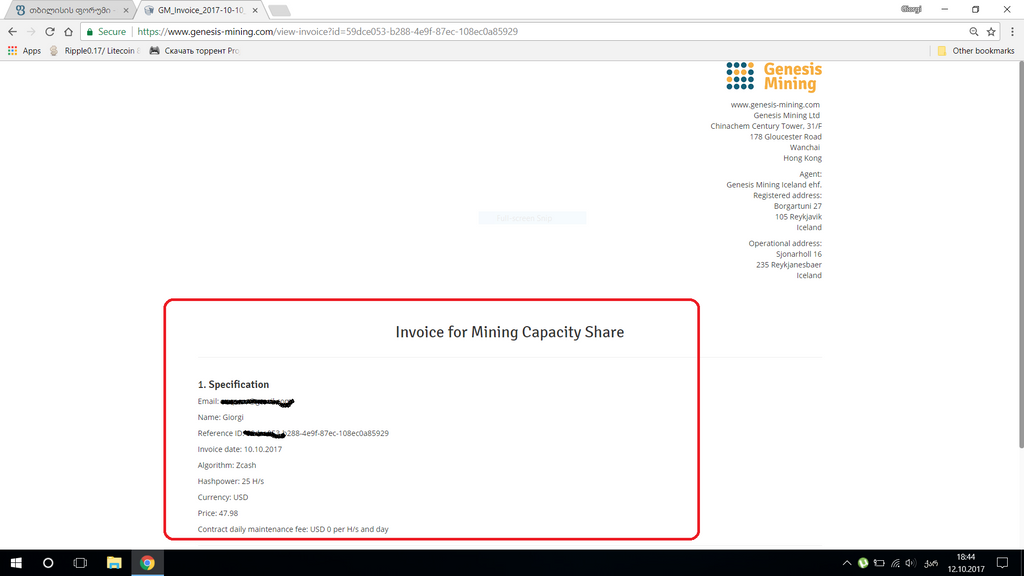Click the Invoice date: 10.10.2017 line
1024x576 pixels.
pyautogui.click(x=240, y=449)
